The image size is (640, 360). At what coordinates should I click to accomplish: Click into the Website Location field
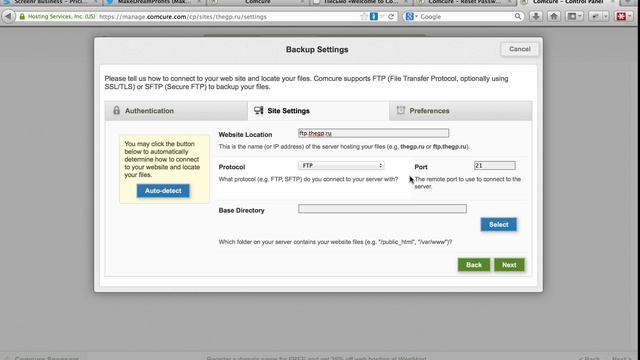pos(373,133)
